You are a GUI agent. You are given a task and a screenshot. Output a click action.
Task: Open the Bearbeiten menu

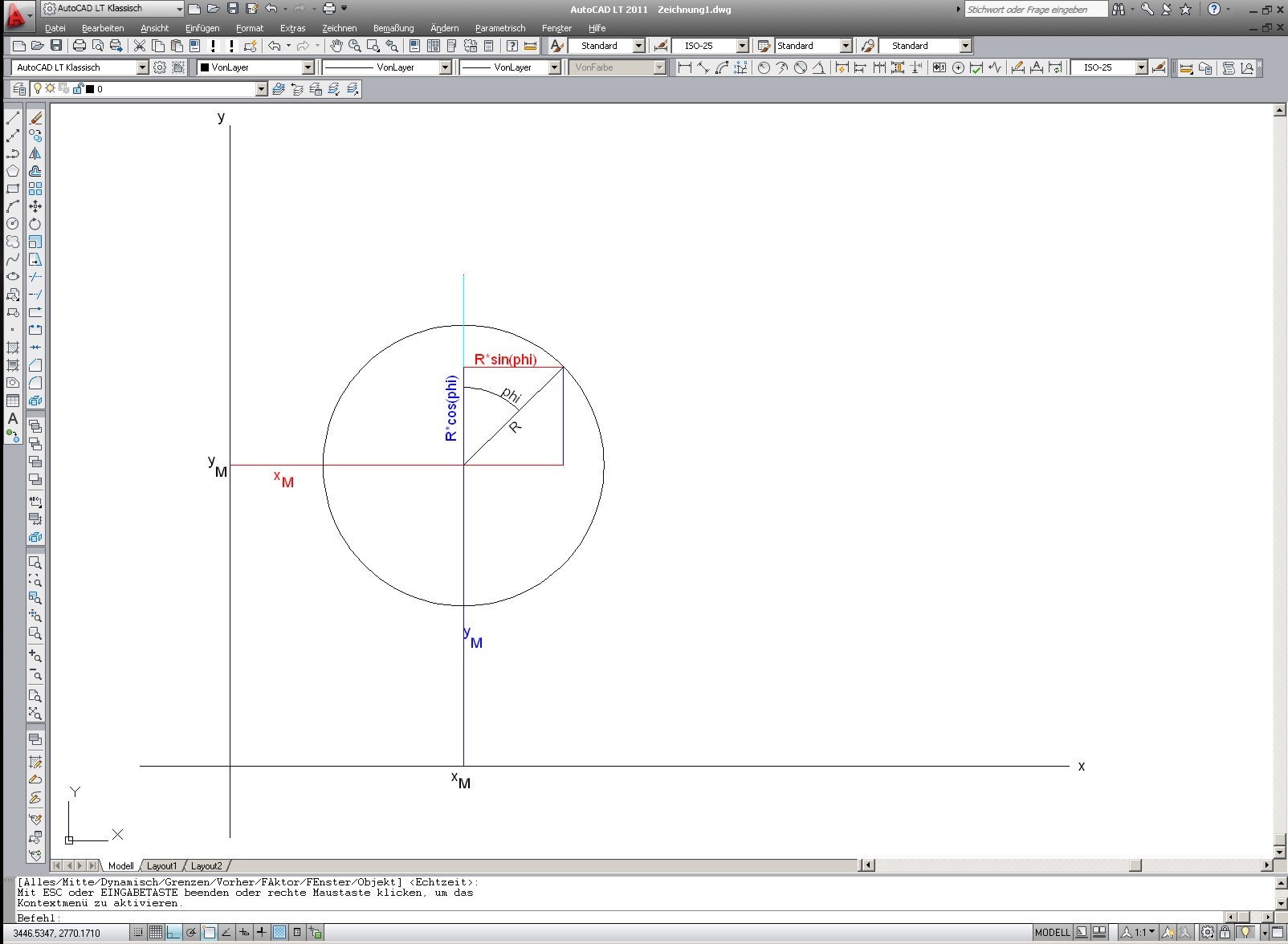(x=103, y=28)
